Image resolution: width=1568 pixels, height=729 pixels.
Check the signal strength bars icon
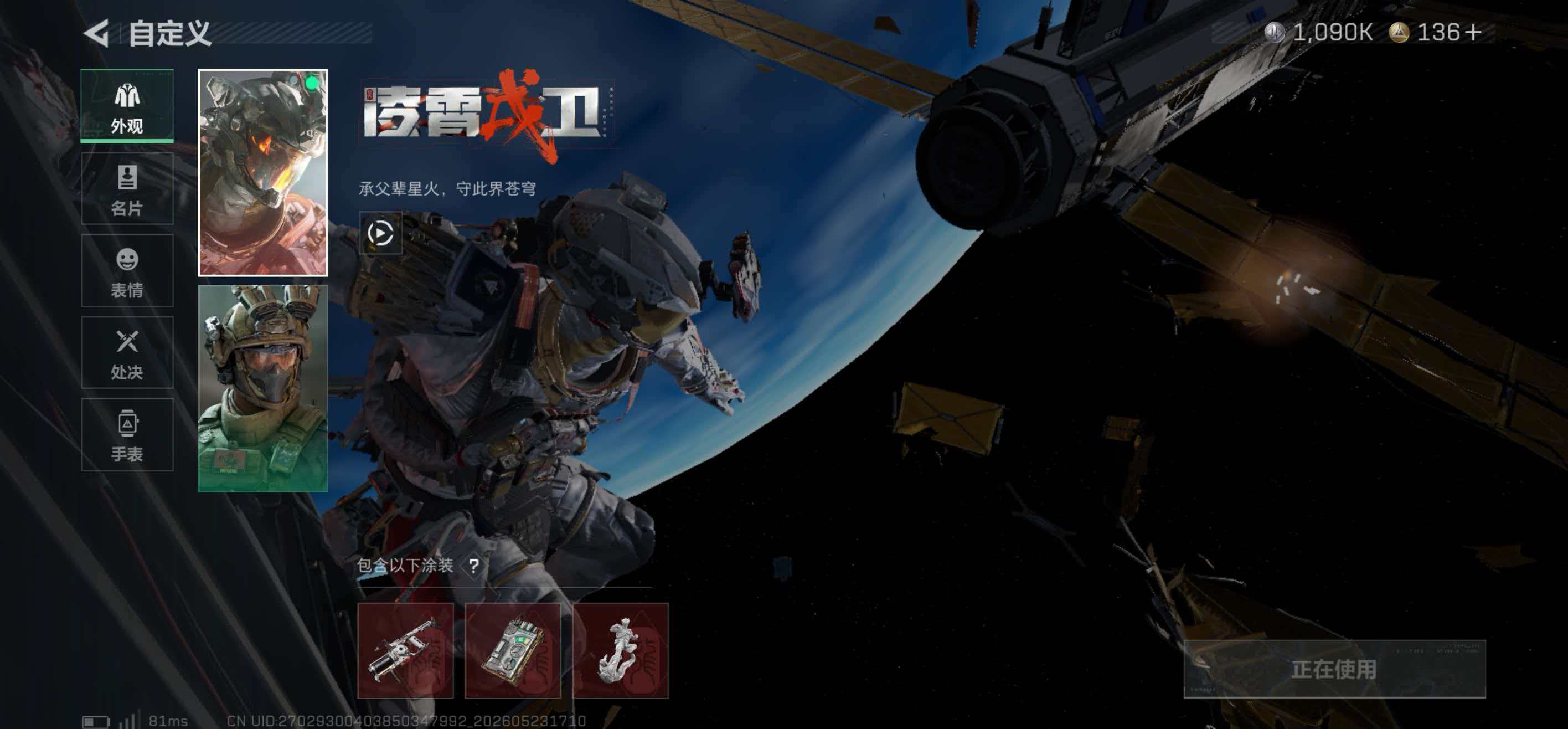click(128, 720)
